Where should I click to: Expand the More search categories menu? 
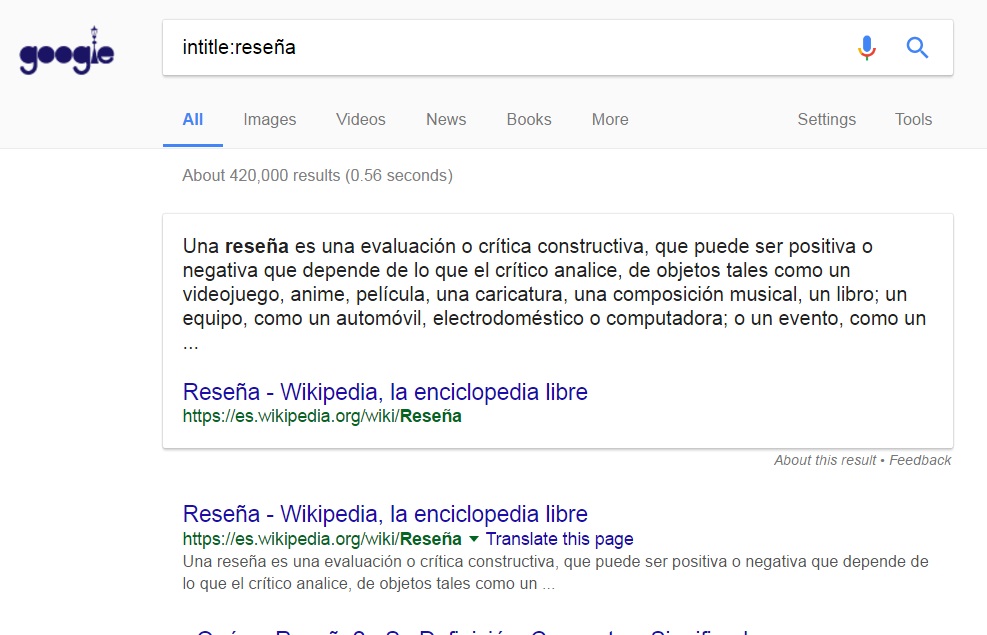pos(610,120)
